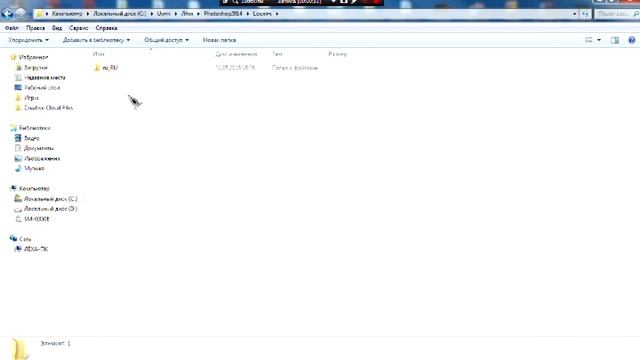Screen dimensions: 640x360
Task: Open the view options dropdown arrow
Action: tap(599, 40)
